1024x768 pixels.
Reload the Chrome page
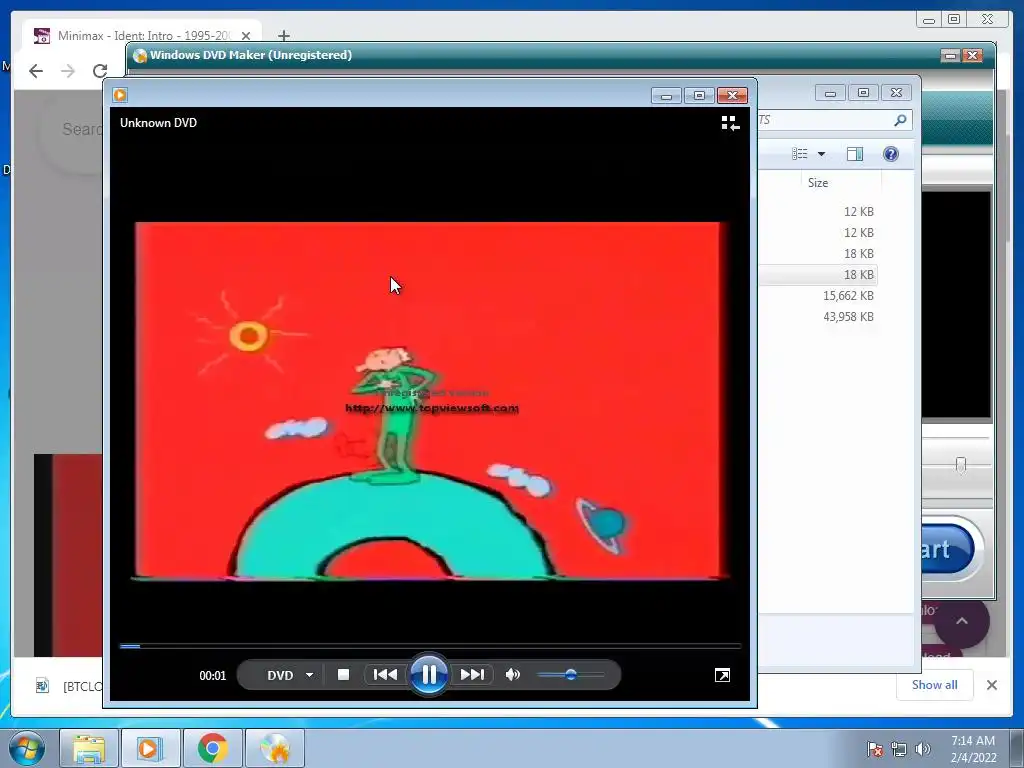100,71
